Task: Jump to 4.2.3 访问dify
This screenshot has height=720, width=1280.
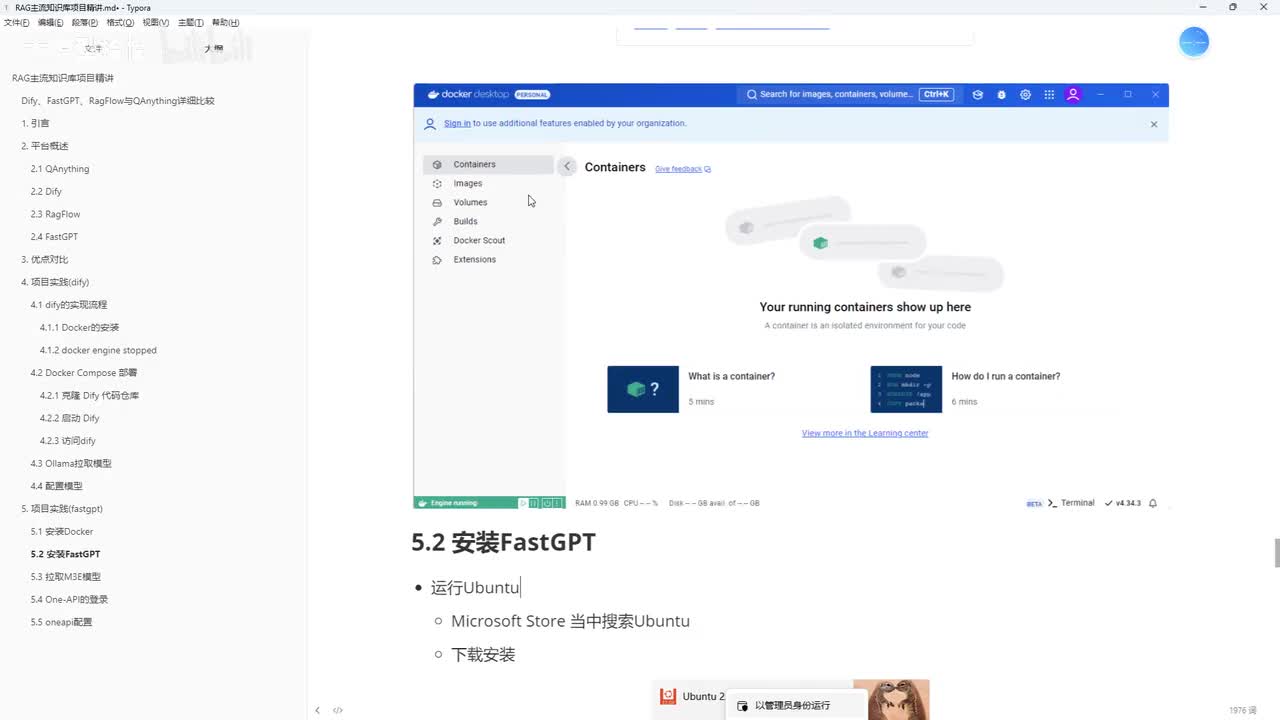Action: (x=67, y=441)
